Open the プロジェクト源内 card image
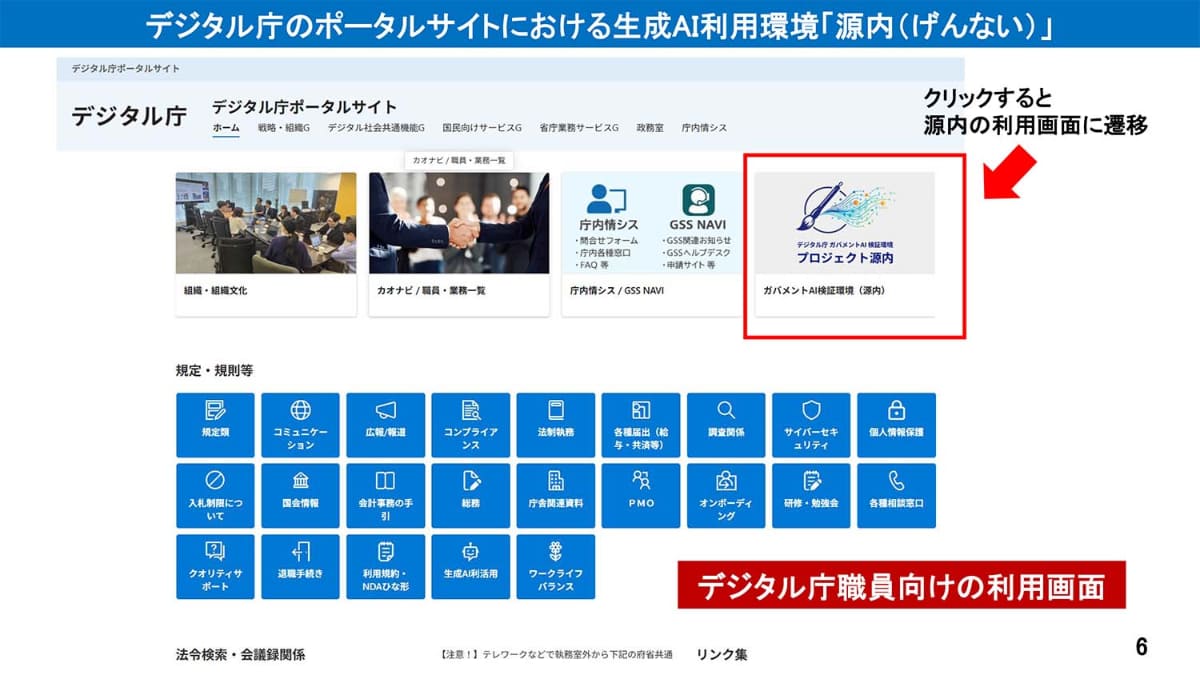Screen dimensions: 1200x675 click(x=845, y=223)
